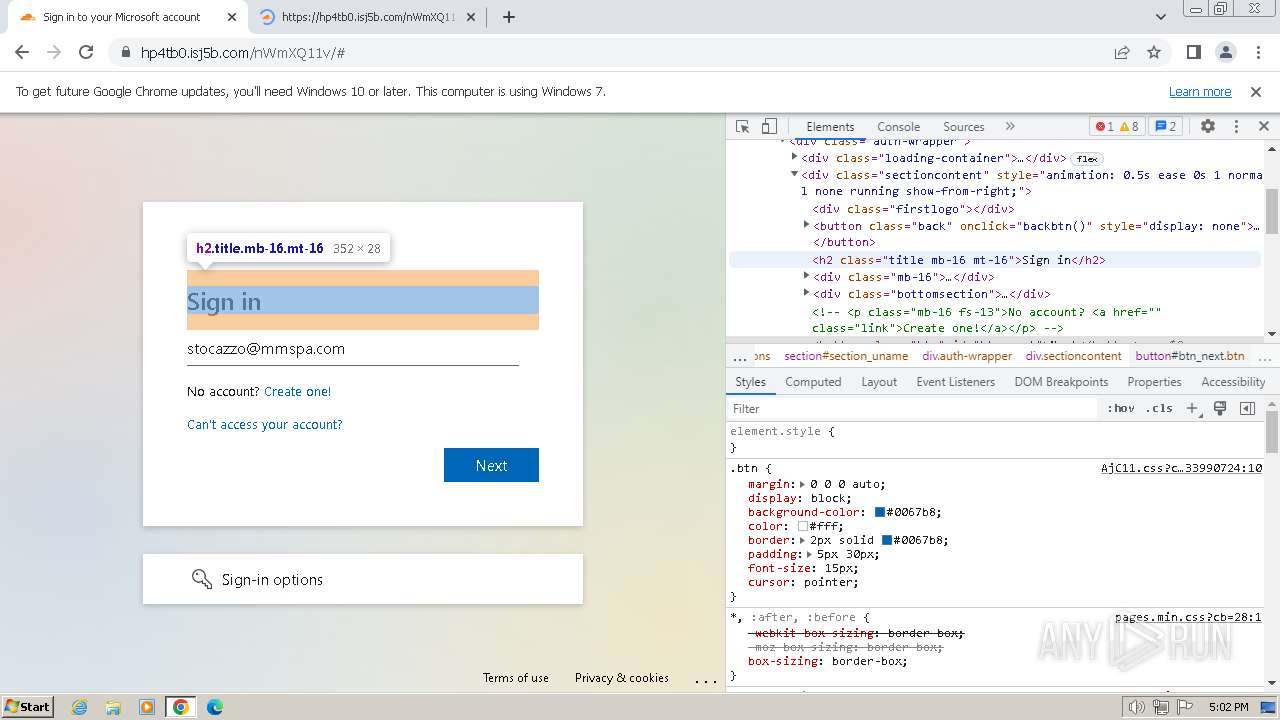Dismiss the Chrome update notification bar

point(1256,92)
